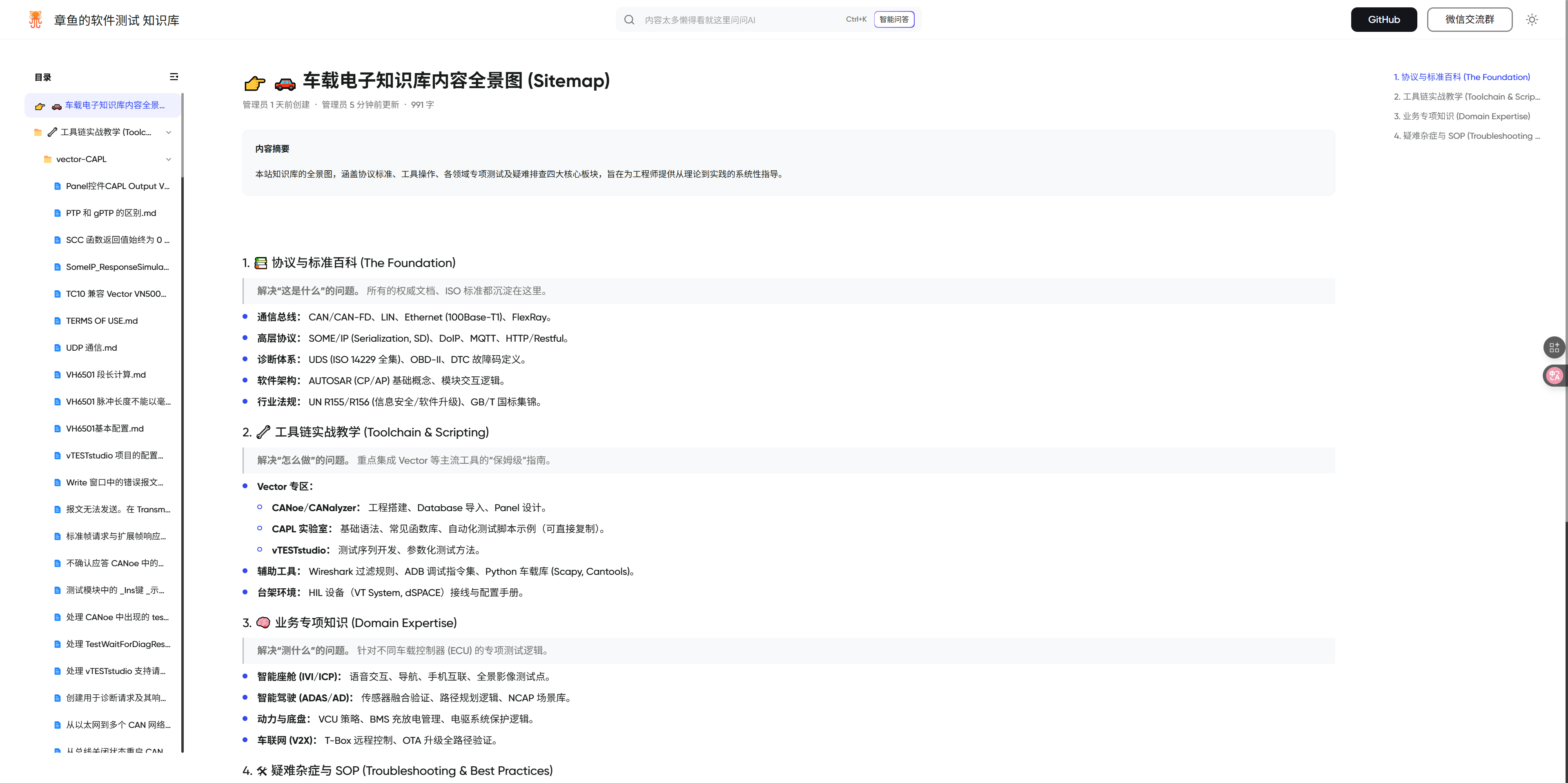This screenshot has height=783, width=1568.
Task: Click document icon beside TERMS OF USE.md
Action: coord(57,320)
